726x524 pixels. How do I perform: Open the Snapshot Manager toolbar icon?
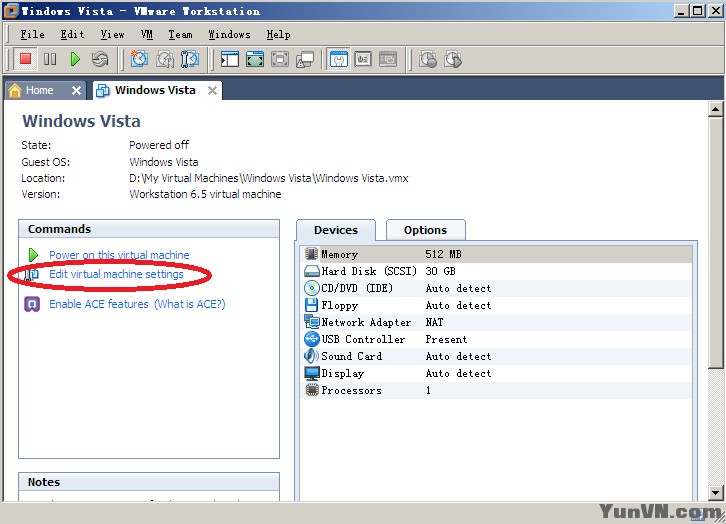tap(189, 59)
